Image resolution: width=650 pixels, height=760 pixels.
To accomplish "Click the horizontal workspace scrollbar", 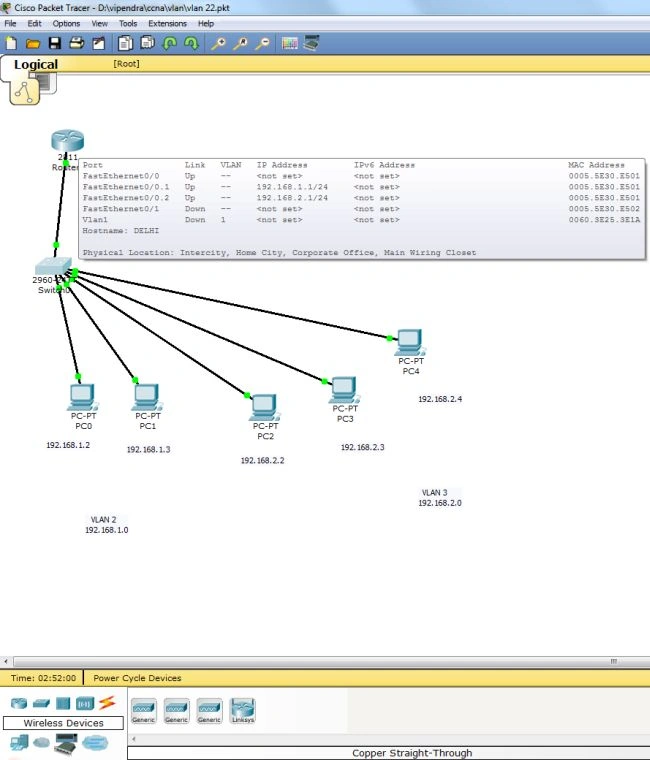I will coord(330,661).
